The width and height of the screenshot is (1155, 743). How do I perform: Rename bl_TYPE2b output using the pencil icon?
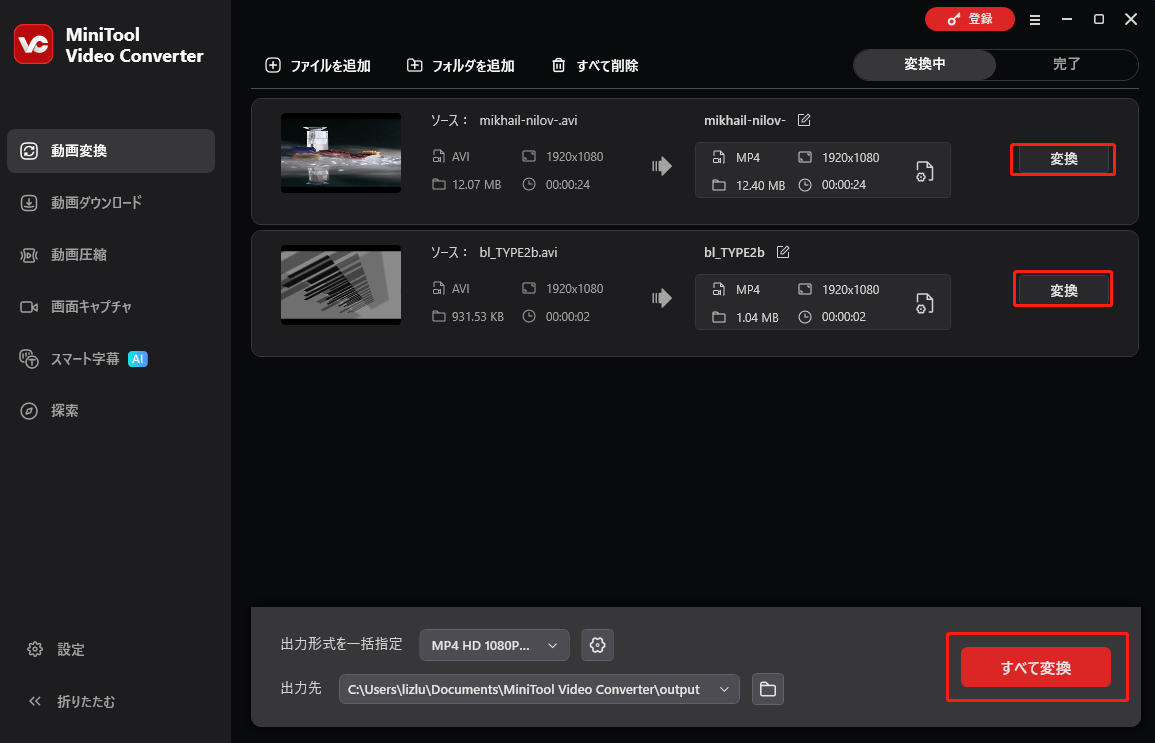(x=781, y=252)
